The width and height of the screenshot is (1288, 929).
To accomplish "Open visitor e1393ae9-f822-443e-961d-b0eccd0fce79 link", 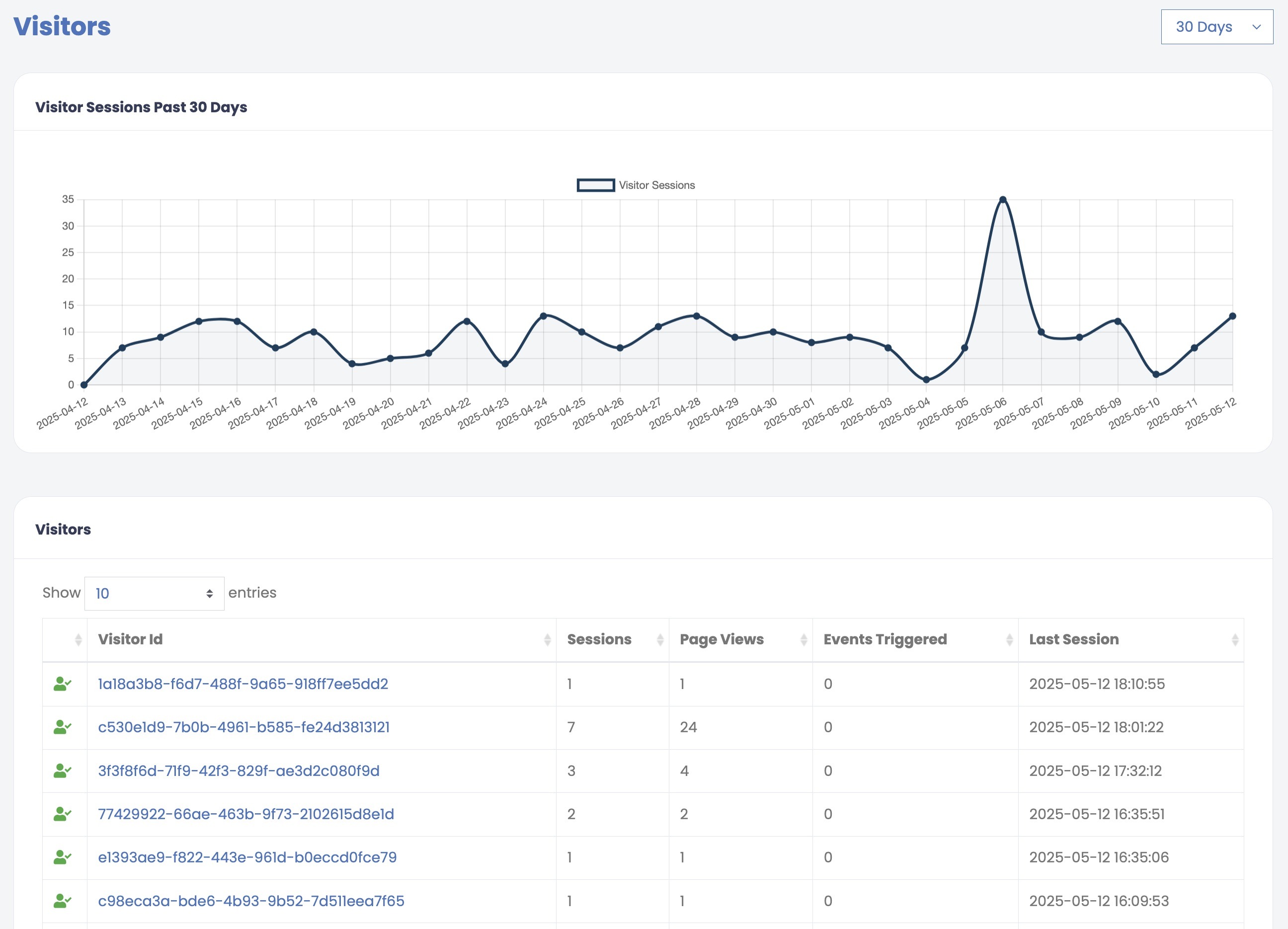I will (x=247, y=857).
